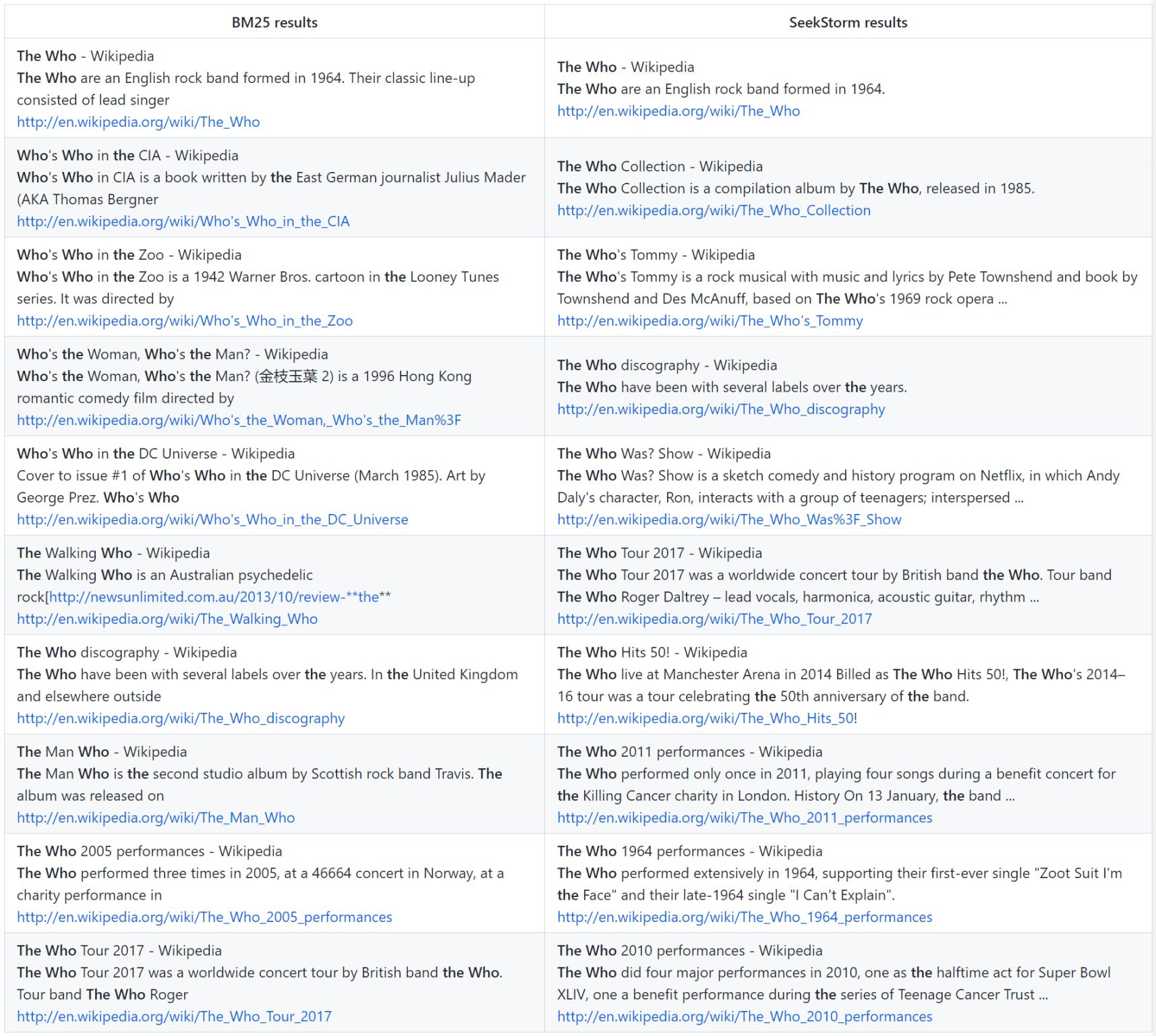
Task: Click the 'BM25 results' column header
Action: pyautogui.click(x=274, y=22)
